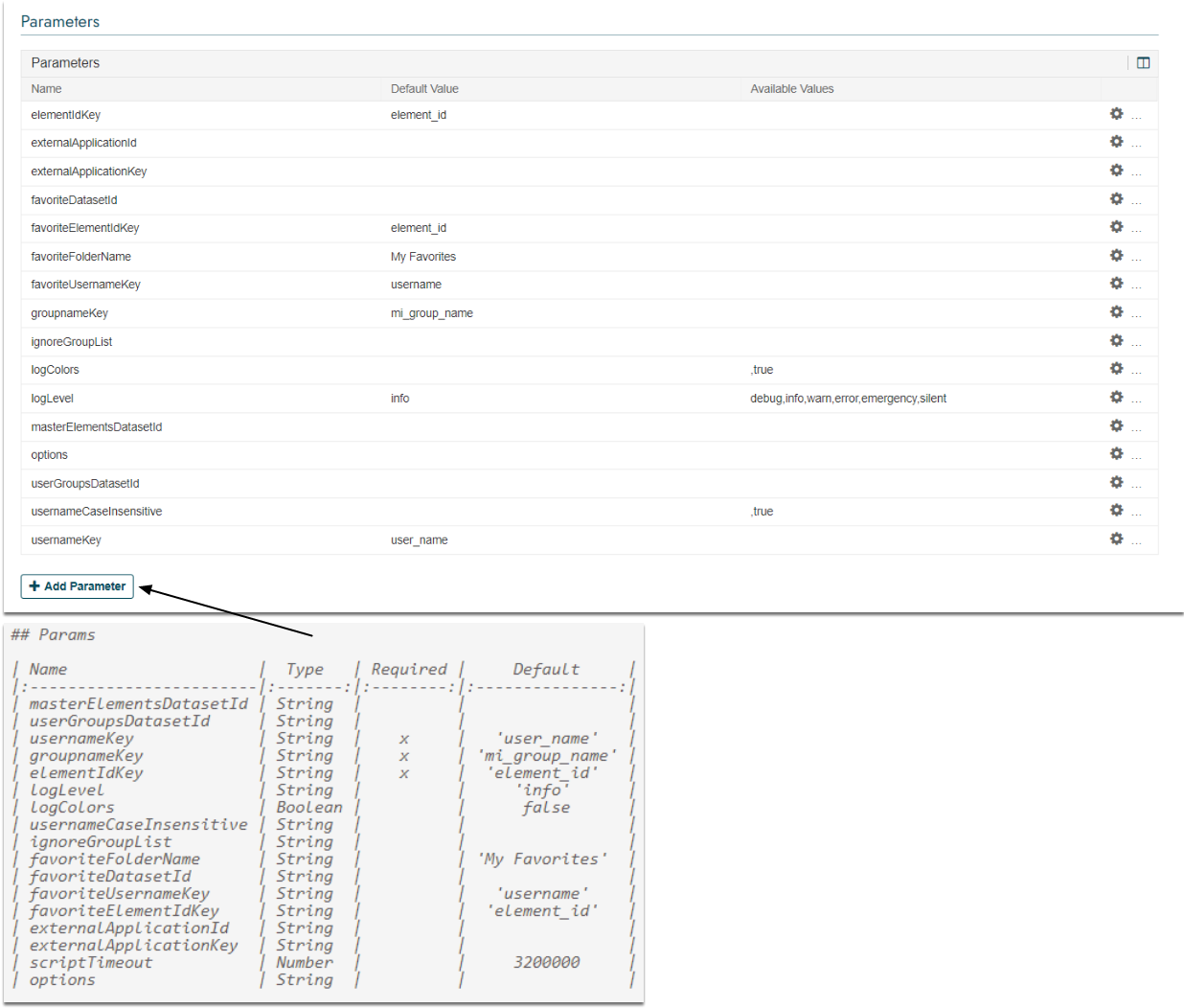Open gear settings for ignoreGroupList parameter
The image size is (1184, 1008).
tap(1116, 341)
